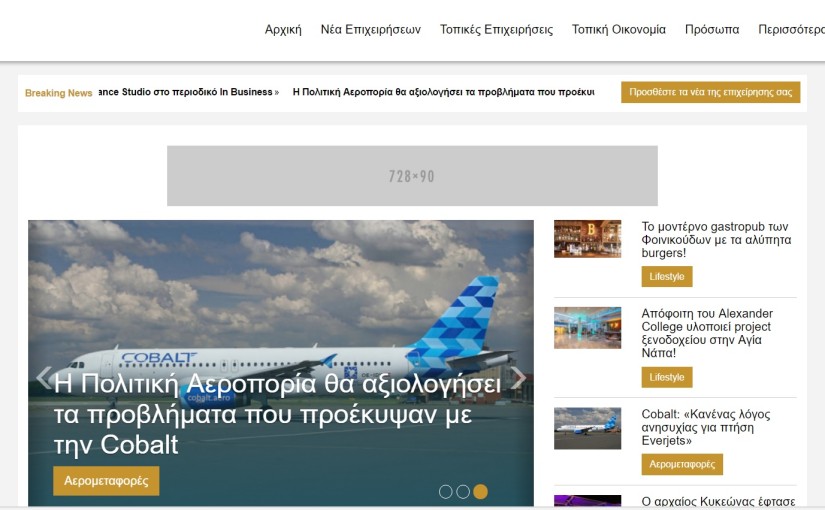
Task: Open Τοπική Οικονομία menu item
Action: (619, 29)
